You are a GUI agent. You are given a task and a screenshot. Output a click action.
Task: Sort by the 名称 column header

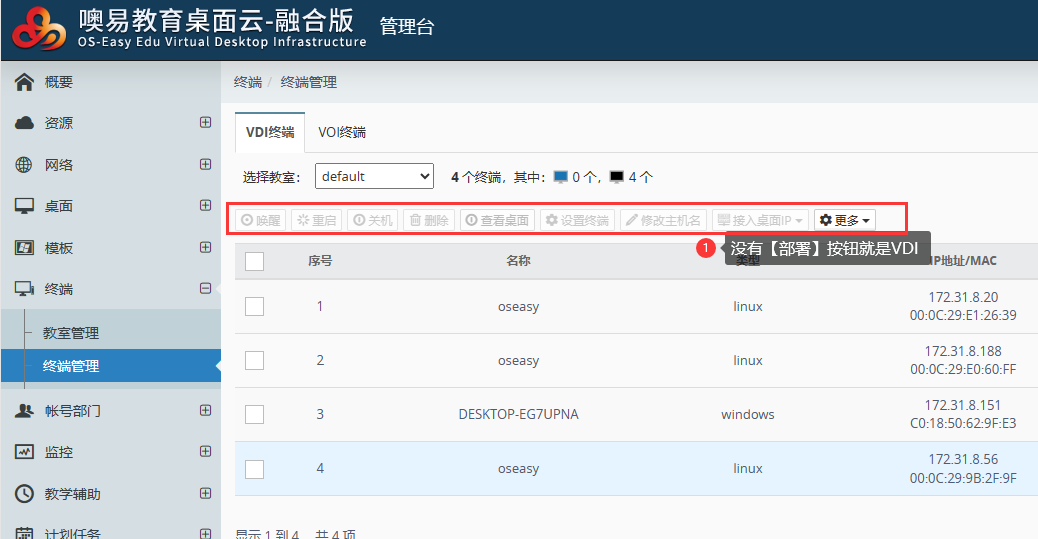518,261
